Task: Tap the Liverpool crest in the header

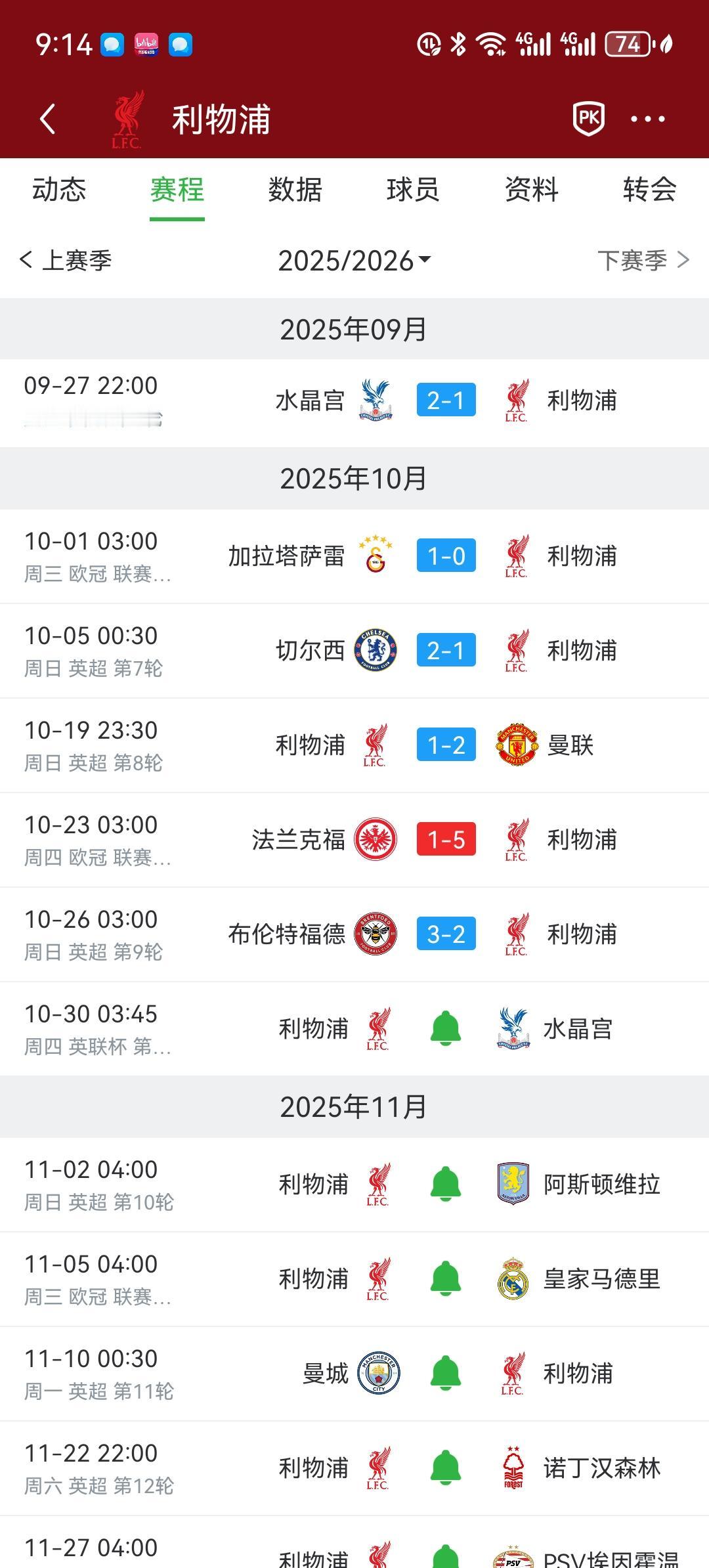Action: (128, 120)
